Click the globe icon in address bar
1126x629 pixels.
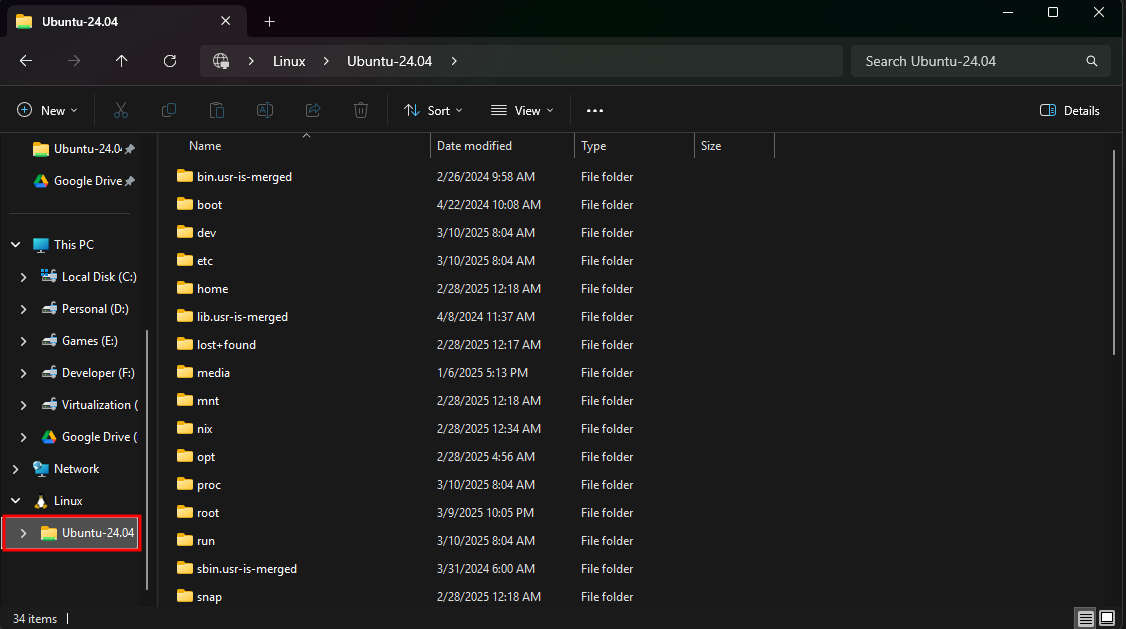point(221,61)
